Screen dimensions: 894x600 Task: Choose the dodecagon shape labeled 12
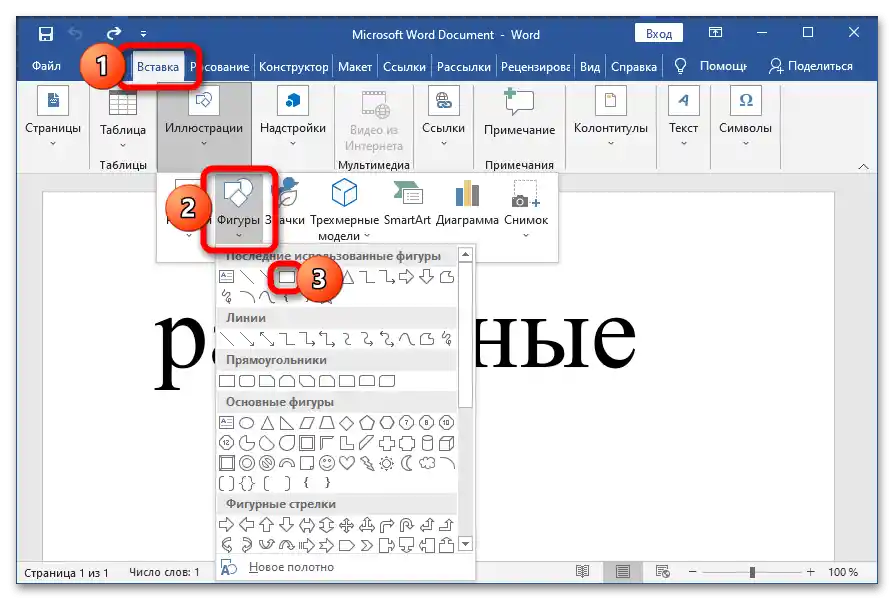226,443
